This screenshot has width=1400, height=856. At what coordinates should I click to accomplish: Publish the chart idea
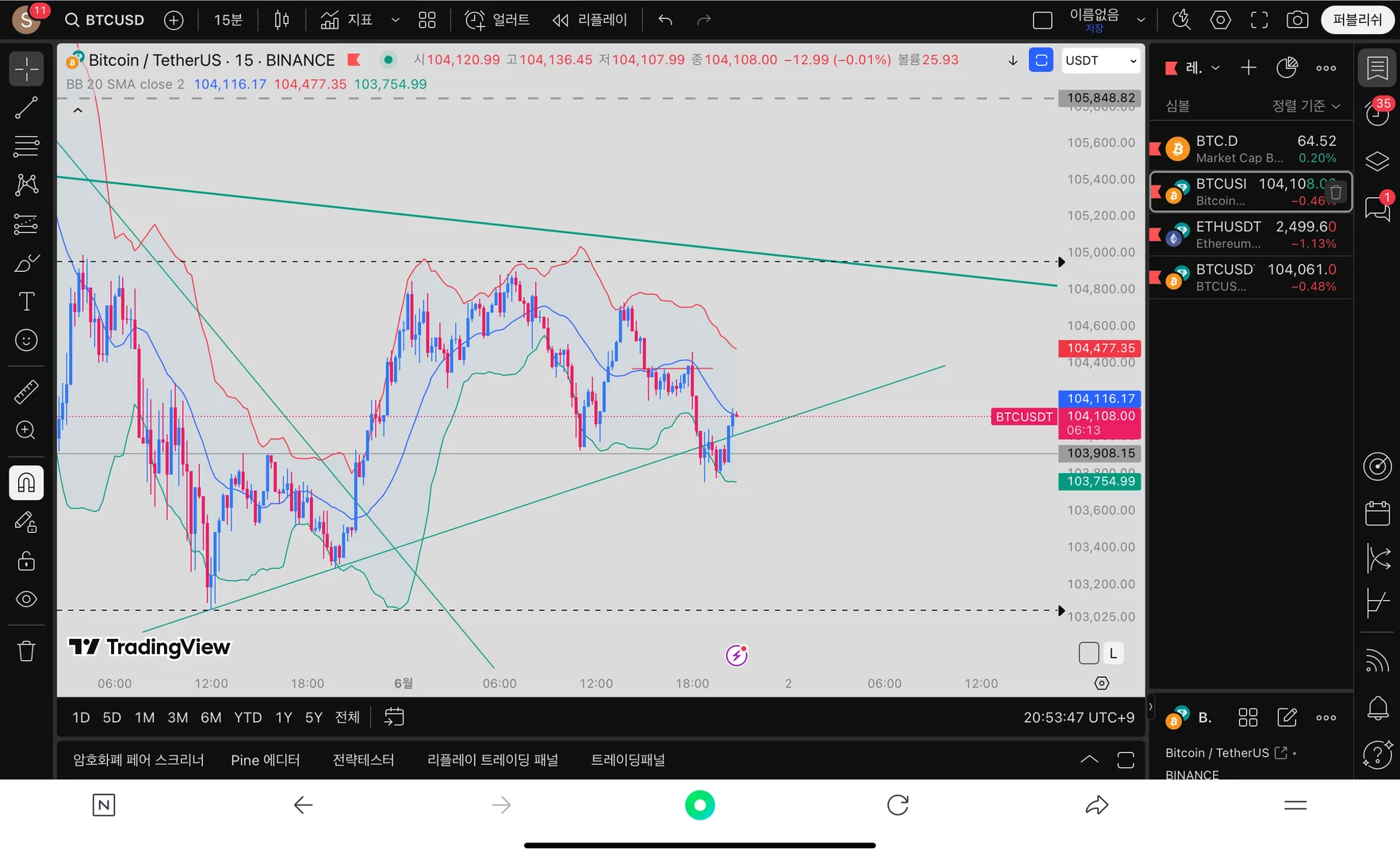click(x=1357, y=20)
